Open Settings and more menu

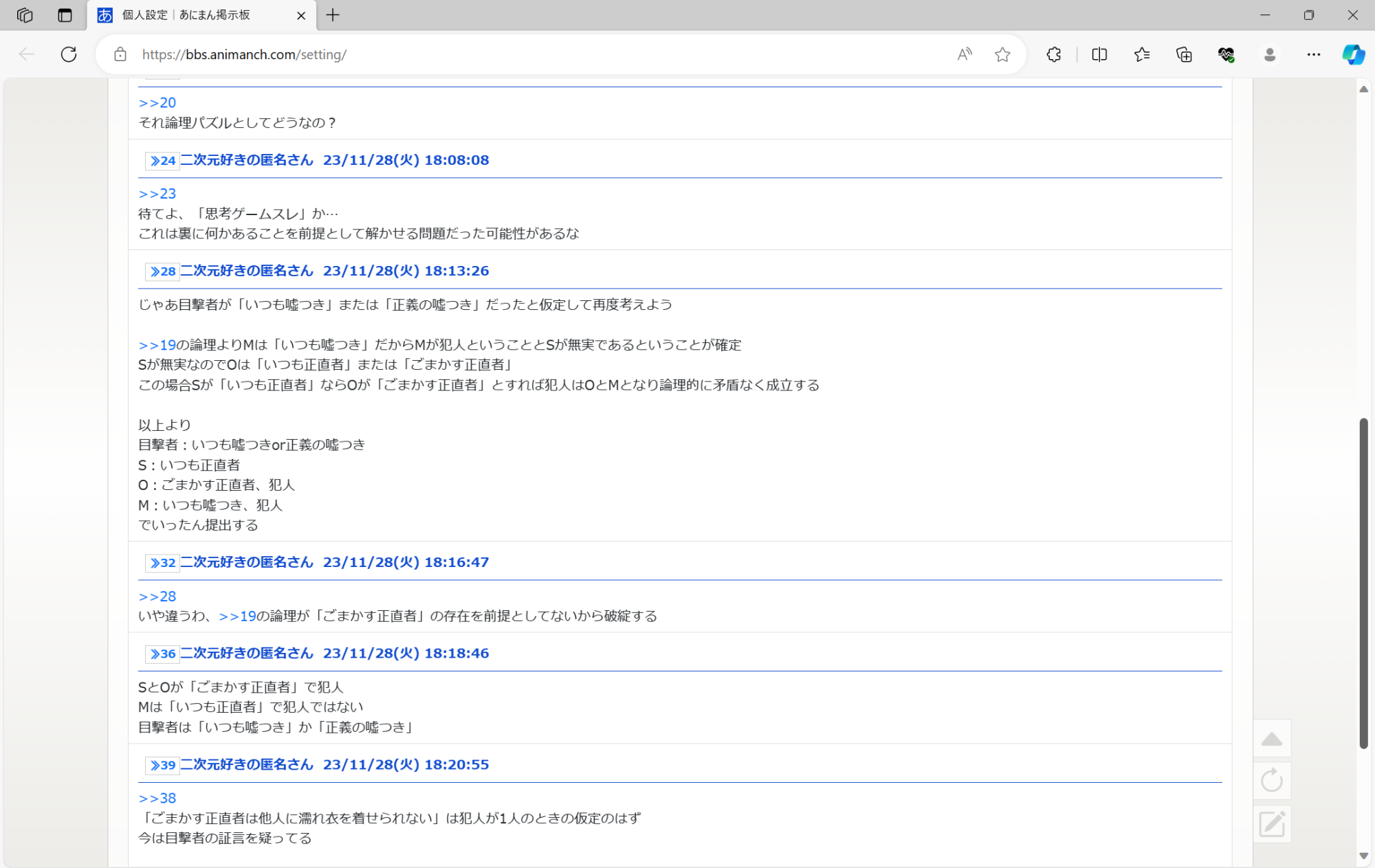click(x=1313, y=54)
